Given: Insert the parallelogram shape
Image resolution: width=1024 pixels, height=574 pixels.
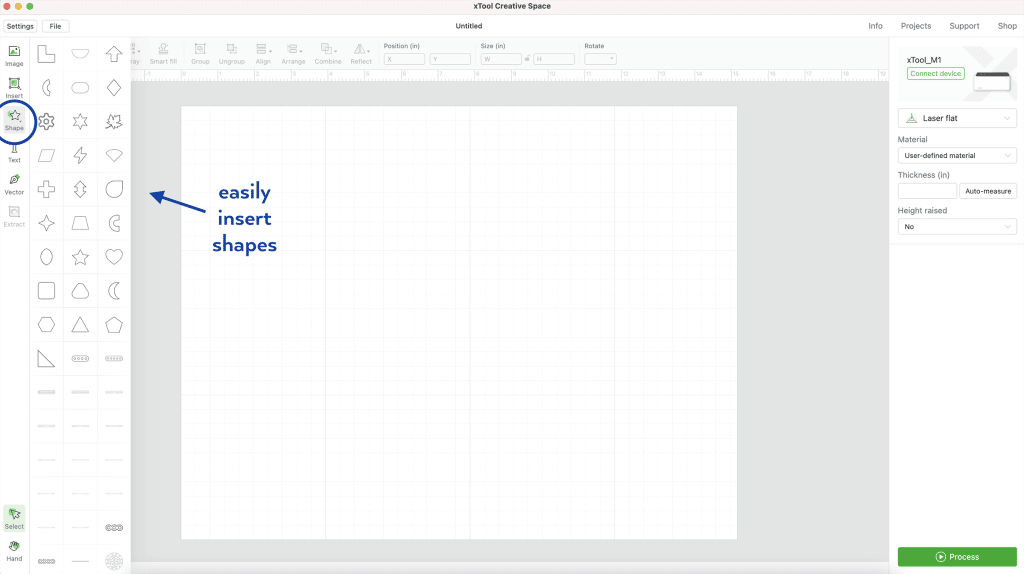Looking at the screenshot, I should (46, 155).
